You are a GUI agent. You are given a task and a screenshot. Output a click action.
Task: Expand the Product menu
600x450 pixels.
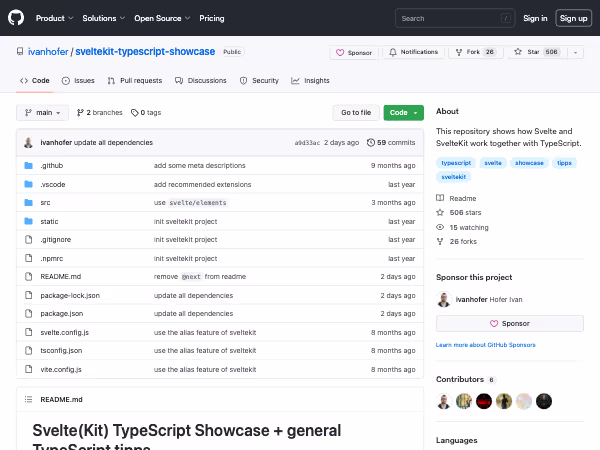(x=54, y=18)
